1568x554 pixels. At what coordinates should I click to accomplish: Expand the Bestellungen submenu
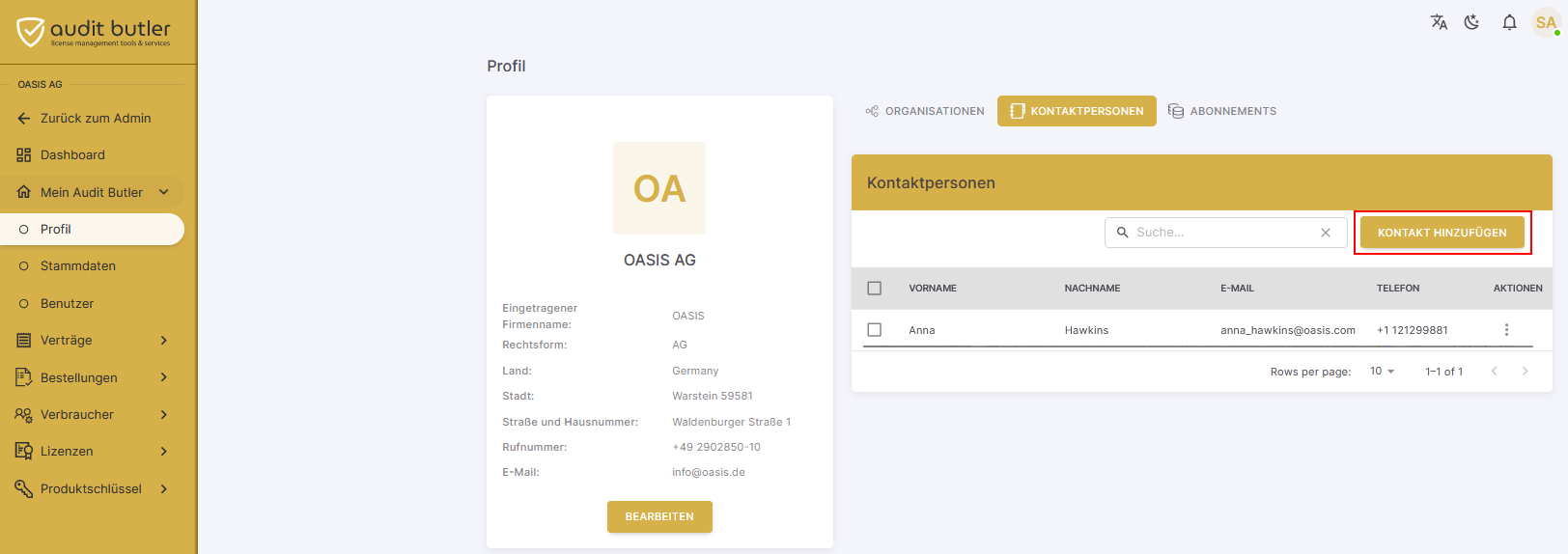(x=164, y=377)
